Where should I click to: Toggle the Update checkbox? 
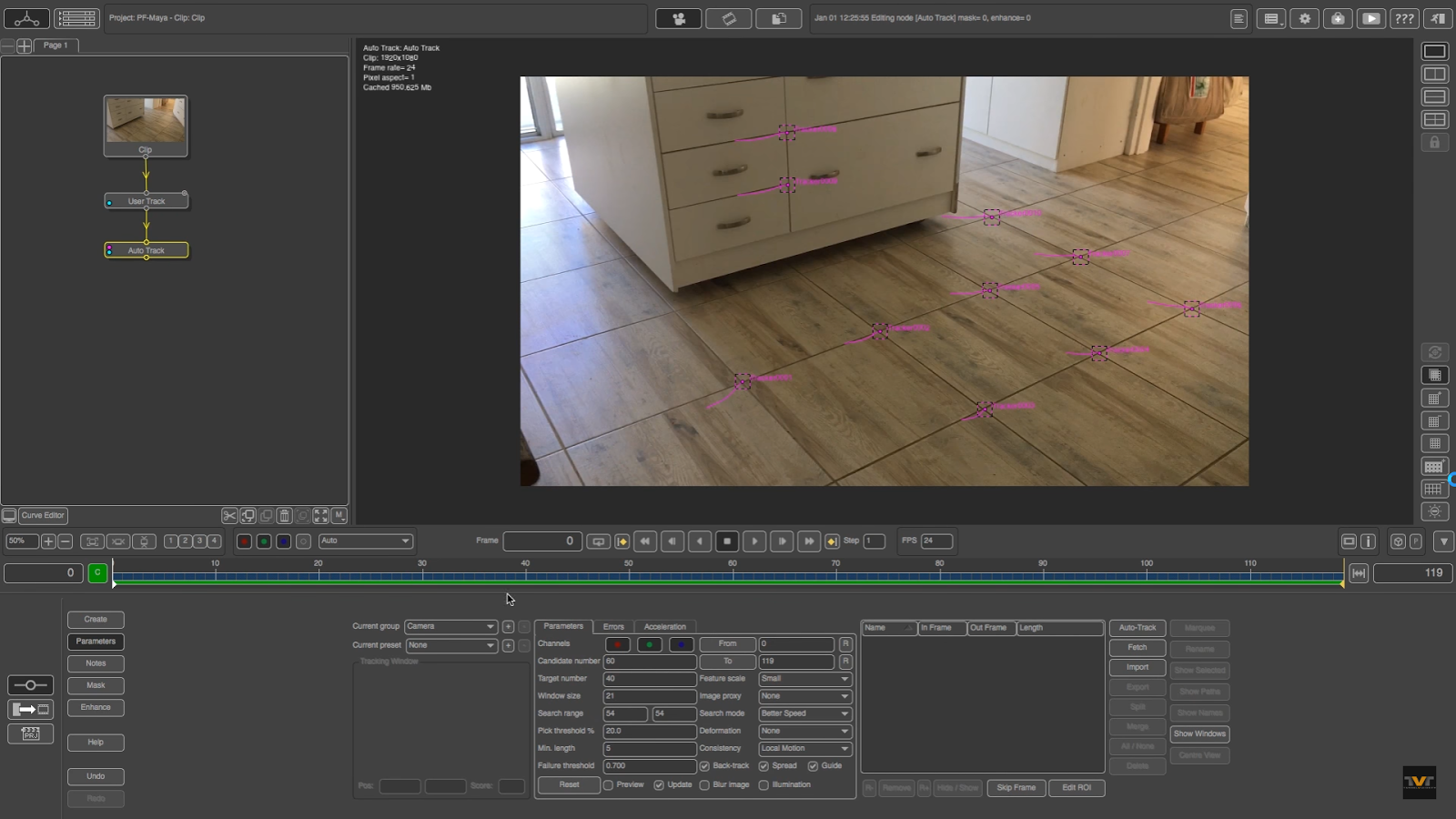pyautogui.click(x=659, y=785)
